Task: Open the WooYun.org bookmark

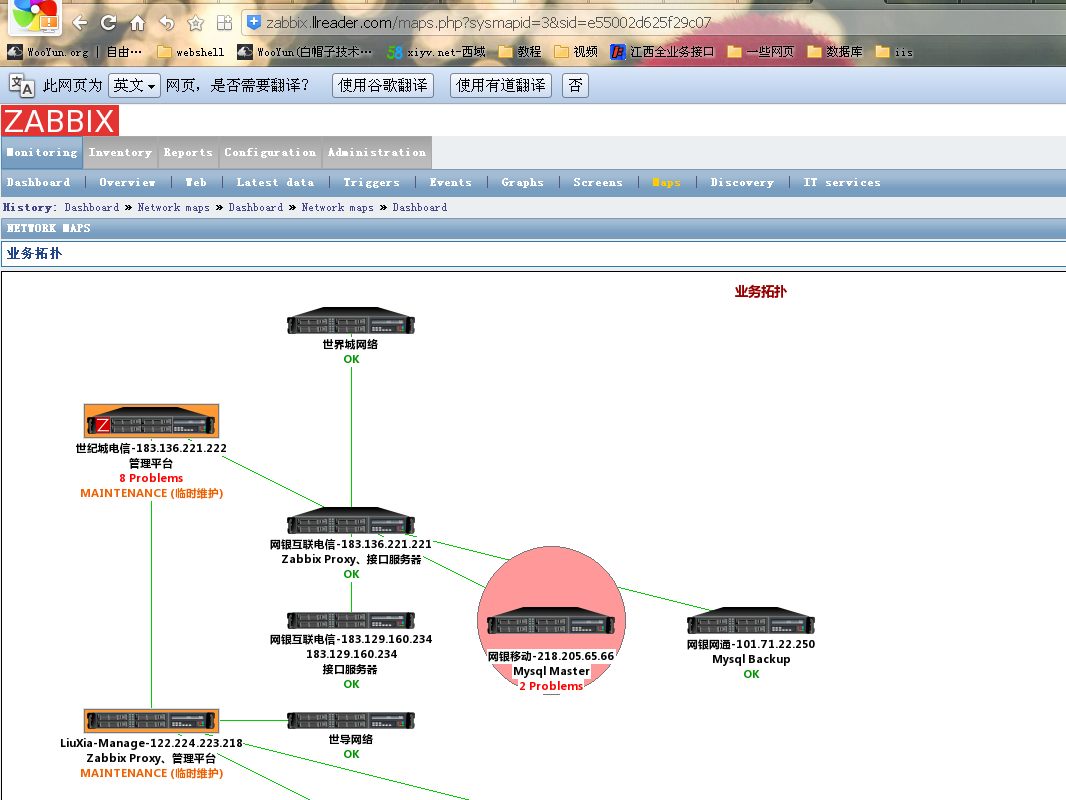Action: tap(48, 52)
